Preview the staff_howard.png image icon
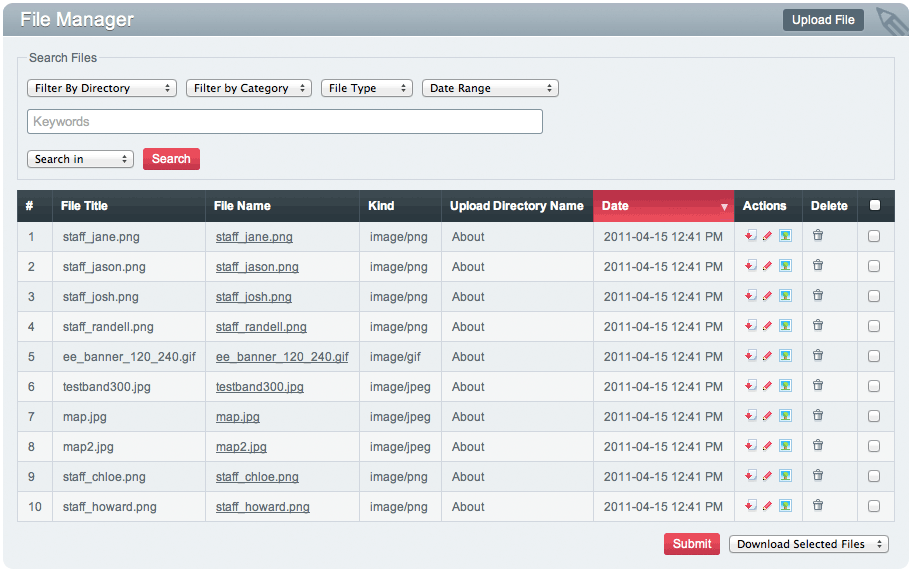The image size is (912, 571). click(785, 505)
